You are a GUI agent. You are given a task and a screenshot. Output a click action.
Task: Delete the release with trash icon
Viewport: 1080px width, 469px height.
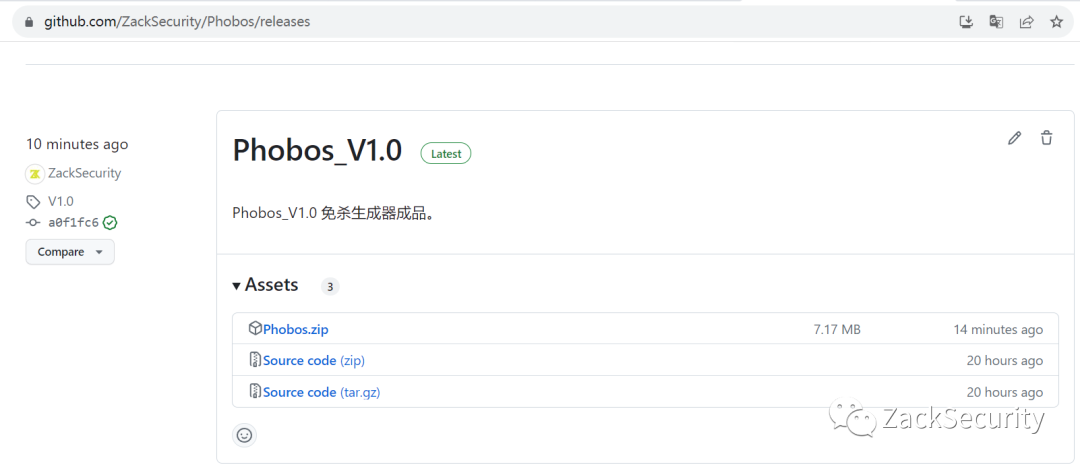click(x=1046, y=138)
